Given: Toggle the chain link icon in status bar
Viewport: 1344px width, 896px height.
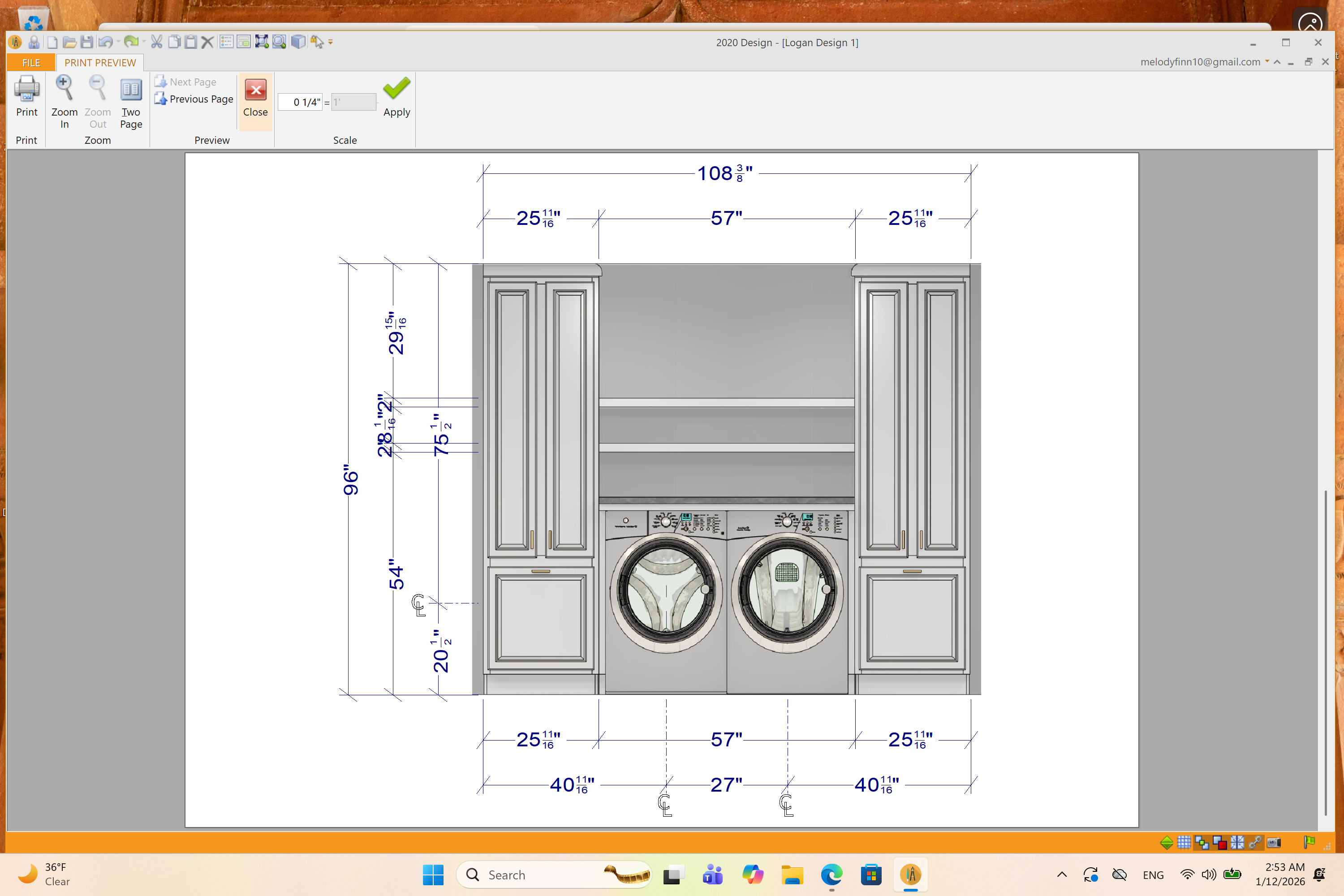Looking at the screenshot, I should [1255, 842].
